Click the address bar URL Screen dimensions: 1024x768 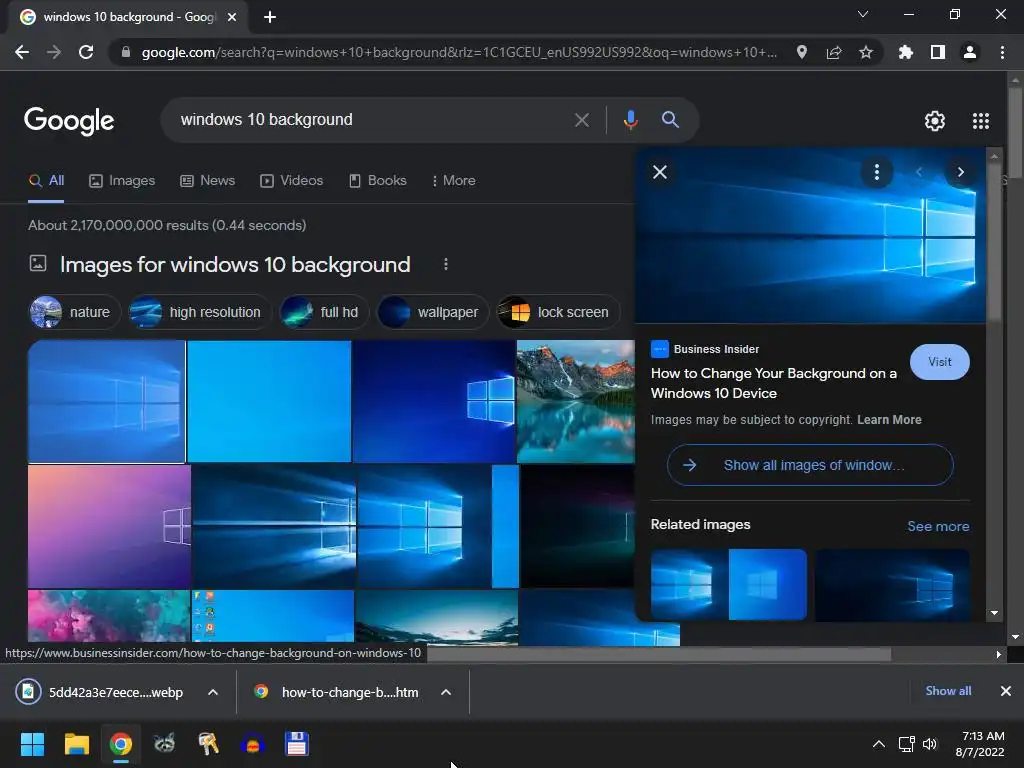point(458,52)
